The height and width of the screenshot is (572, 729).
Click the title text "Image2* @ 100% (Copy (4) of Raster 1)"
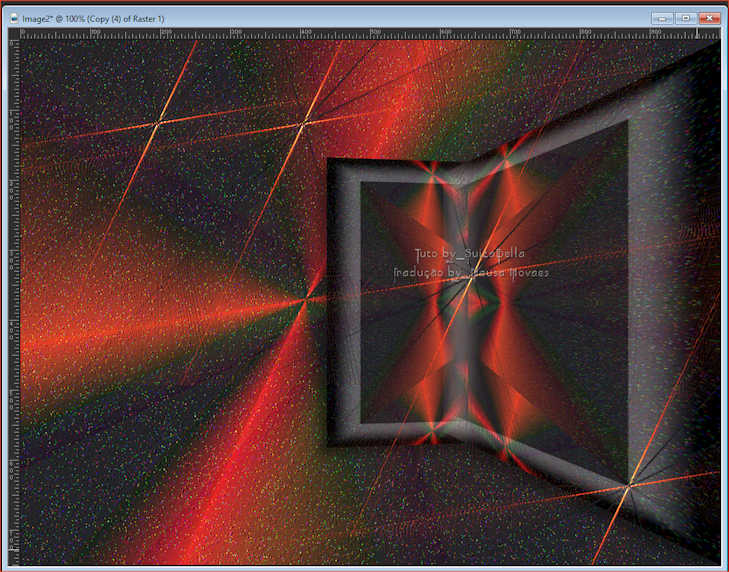(x=93, y=19)
